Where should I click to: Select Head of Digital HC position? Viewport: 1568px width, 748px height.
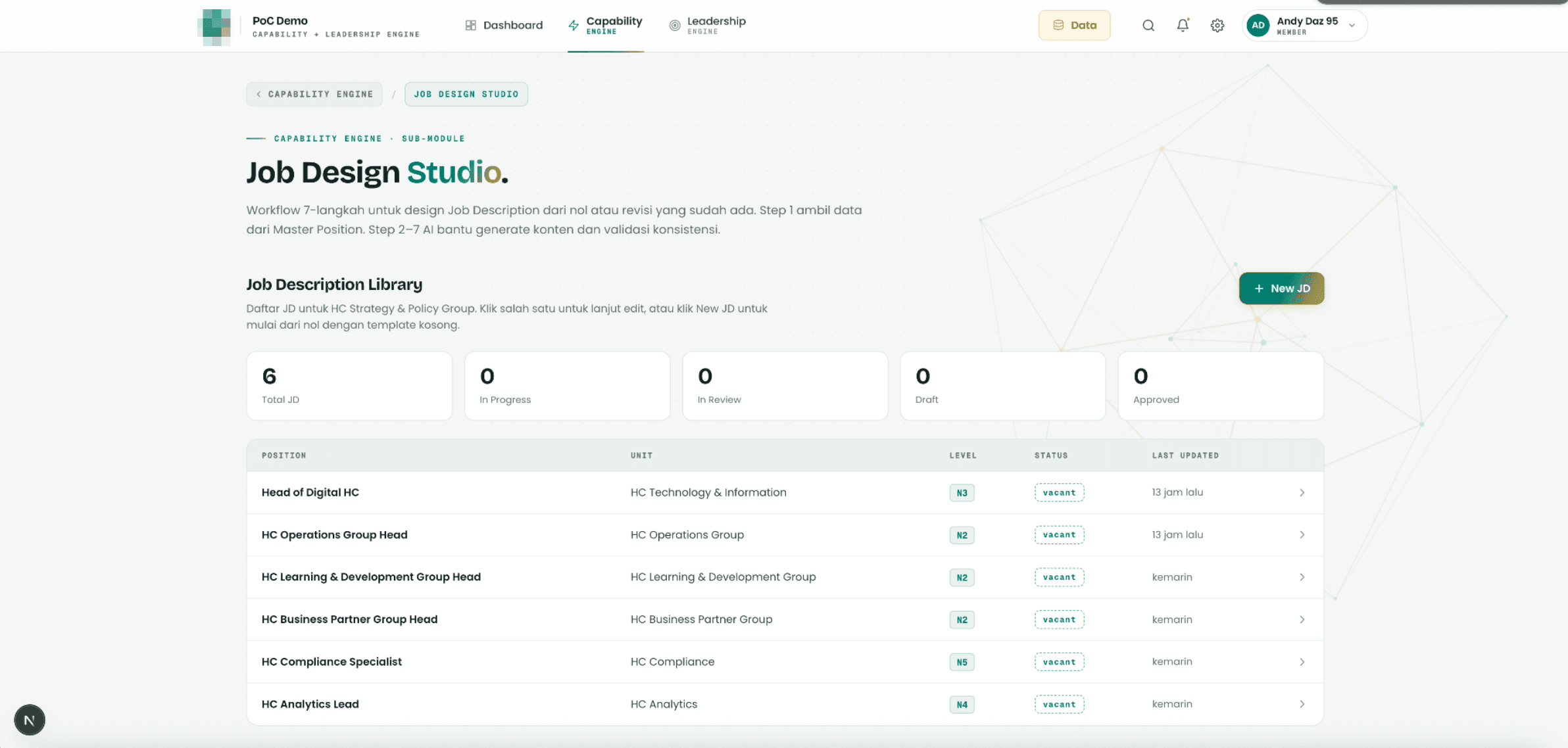tap(310, 492)
